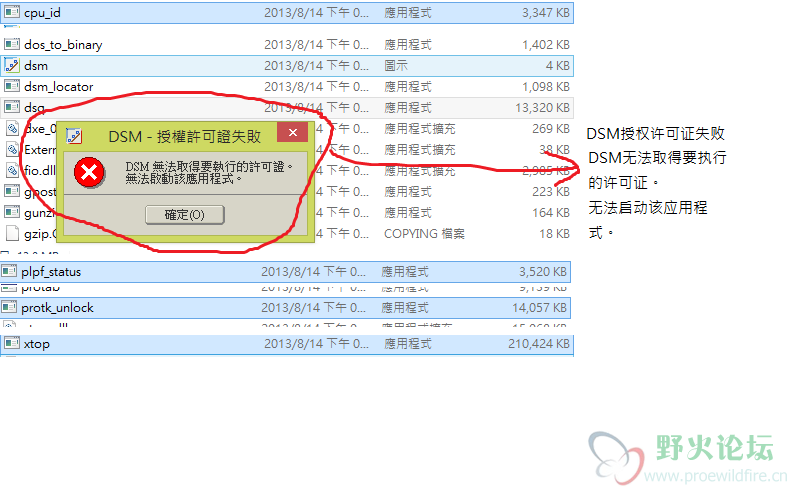Click the 確定(O) button
This screenshot has height=494, width=797.
pos(185,214)
